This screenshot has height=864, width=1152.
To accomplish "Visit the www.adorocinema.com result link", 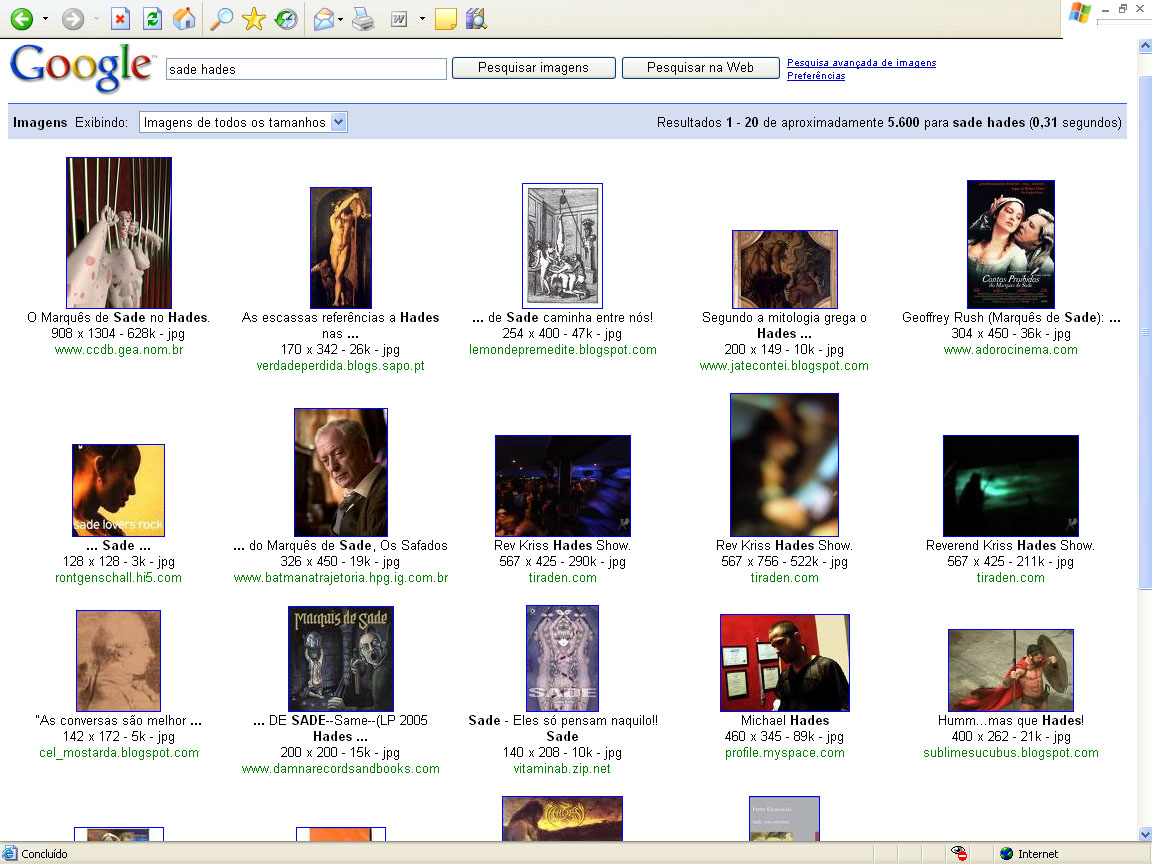I will [1010, 350].
